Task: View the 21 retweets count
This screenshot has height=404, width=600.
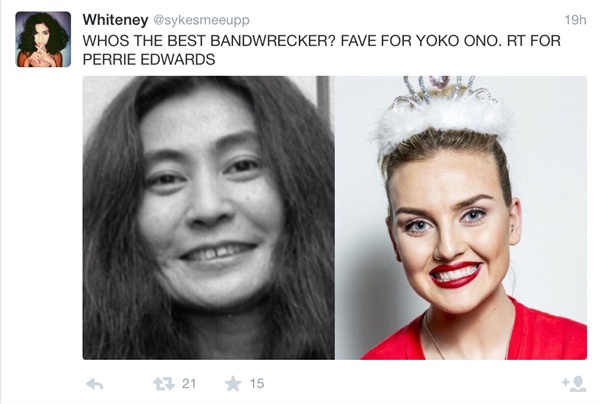Action: click(x=189, y=383)
